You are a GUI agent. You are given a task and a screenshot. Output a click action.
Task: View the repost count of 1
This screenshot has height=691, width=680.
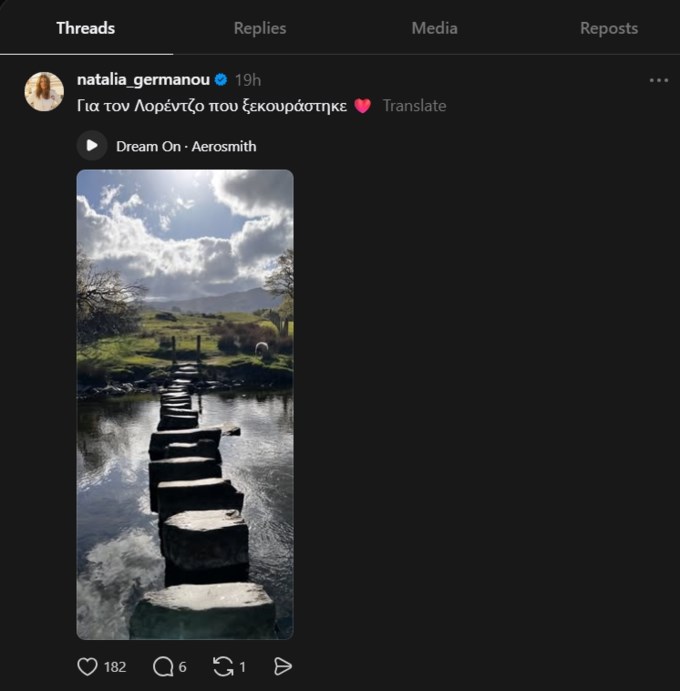point(242,667)
